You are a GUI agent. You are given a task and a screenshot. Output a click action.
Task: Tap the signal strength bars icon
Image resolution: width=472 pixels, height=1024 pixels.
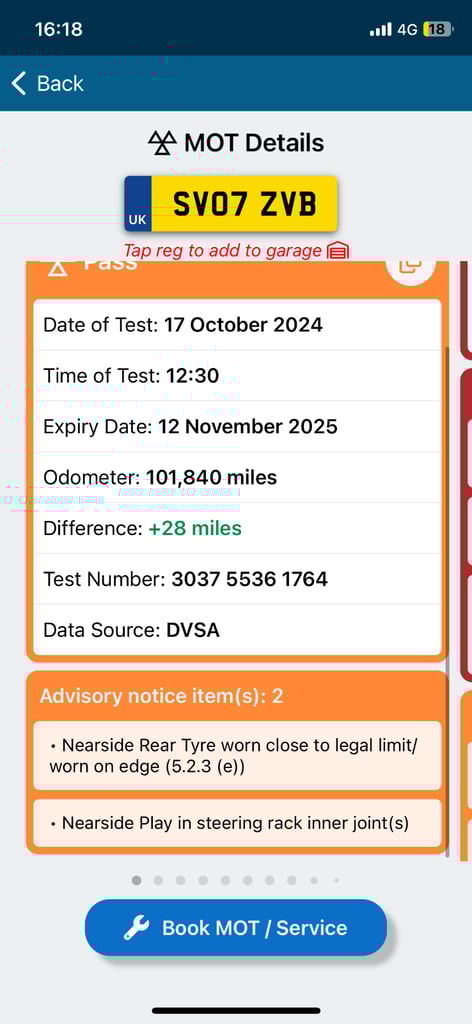381,29
